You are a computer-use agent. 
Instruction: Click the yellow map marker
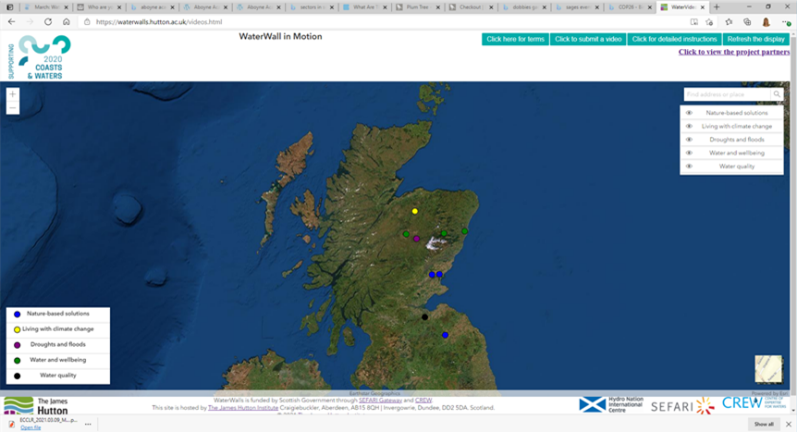point(415,211)
